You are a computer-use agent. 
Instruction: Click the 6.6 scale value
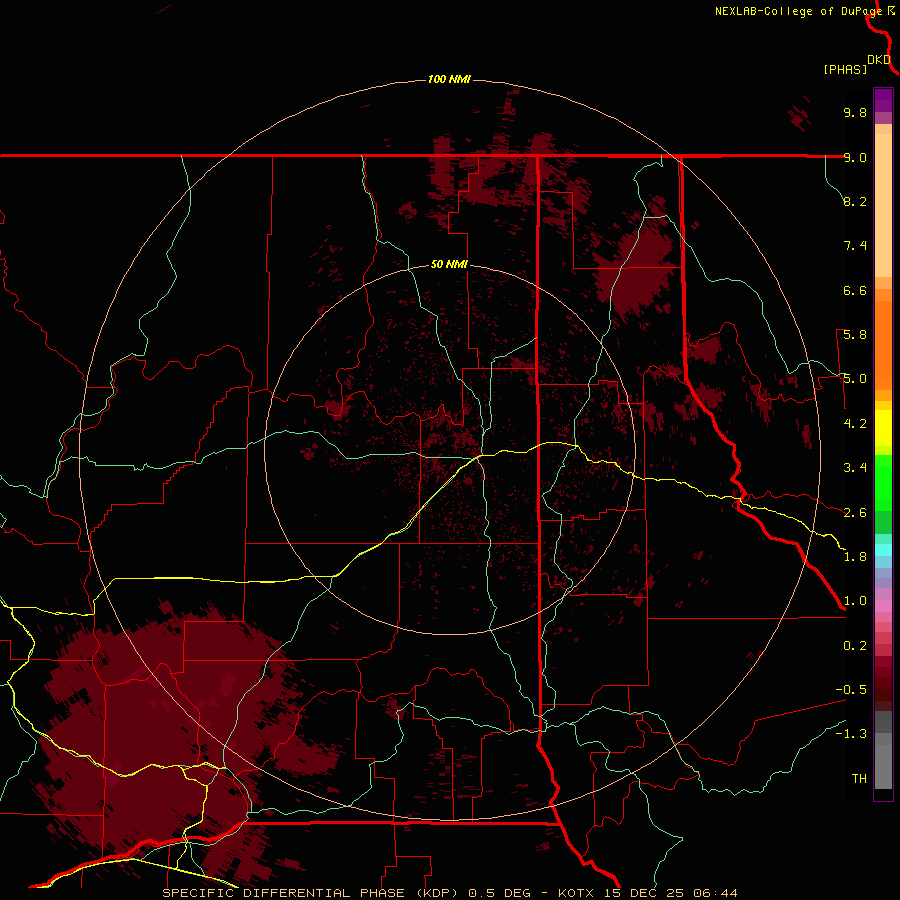pos(855,290)
